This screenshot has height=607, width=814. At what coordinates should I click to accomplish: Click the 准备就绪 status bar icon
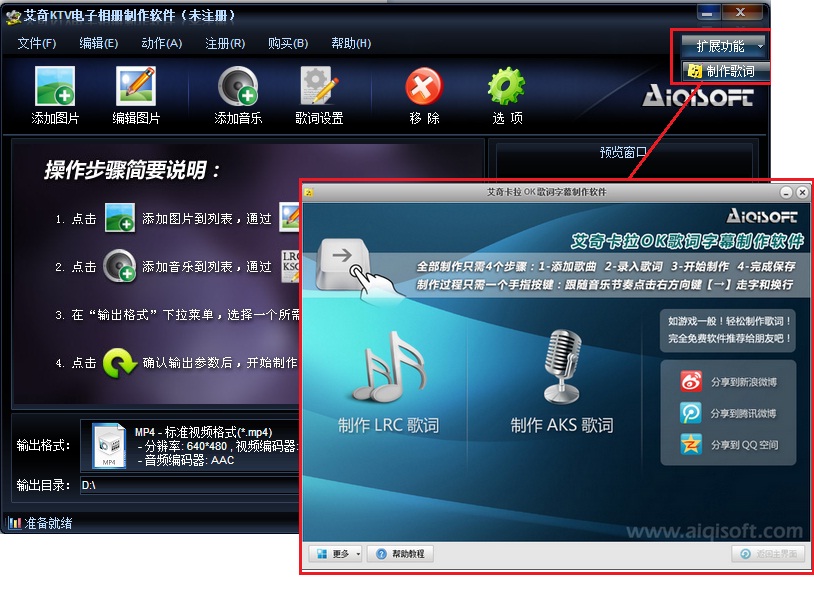15,523
